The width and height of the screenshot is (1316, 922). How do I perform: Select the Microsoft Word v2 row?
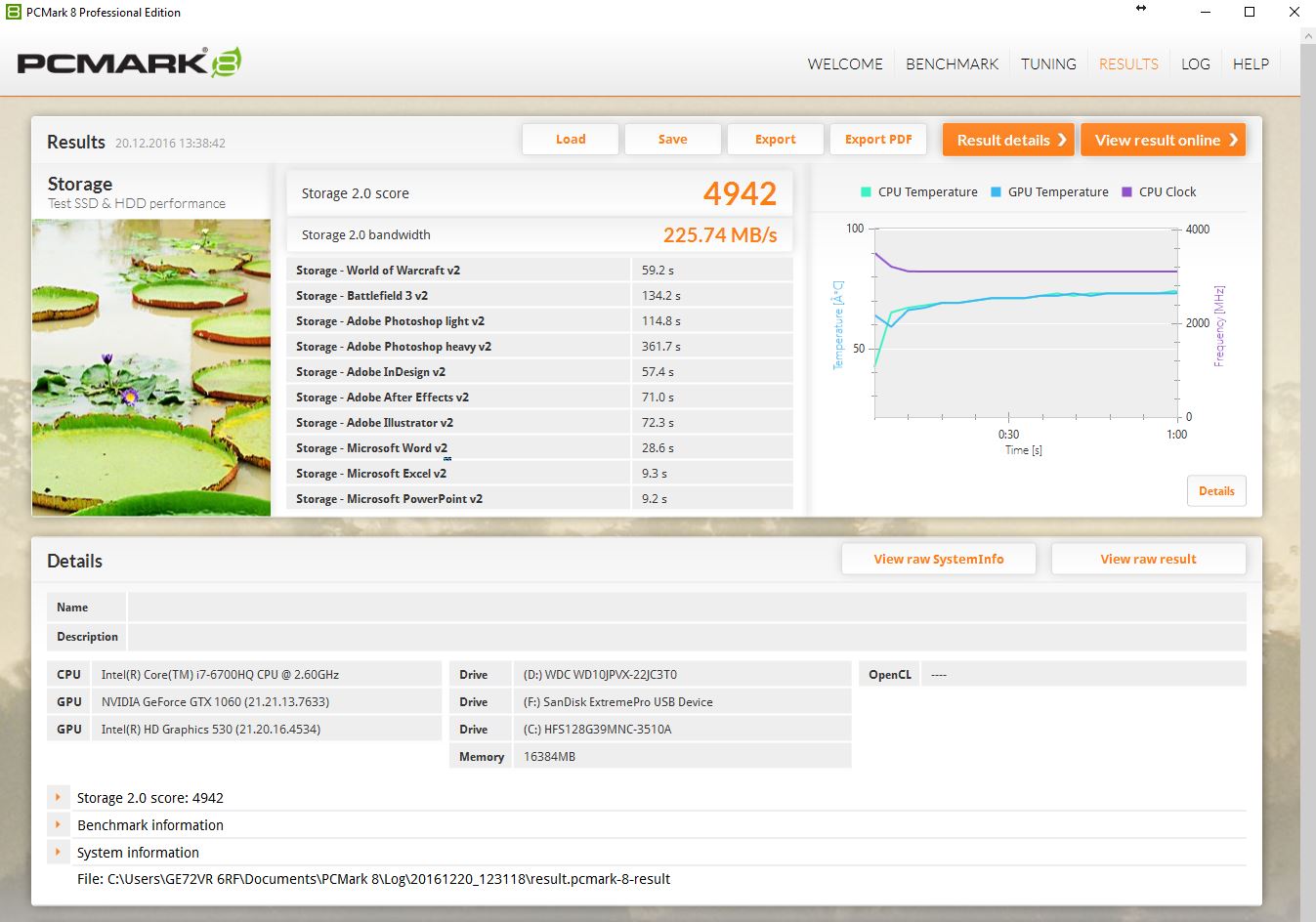(539, 448)
